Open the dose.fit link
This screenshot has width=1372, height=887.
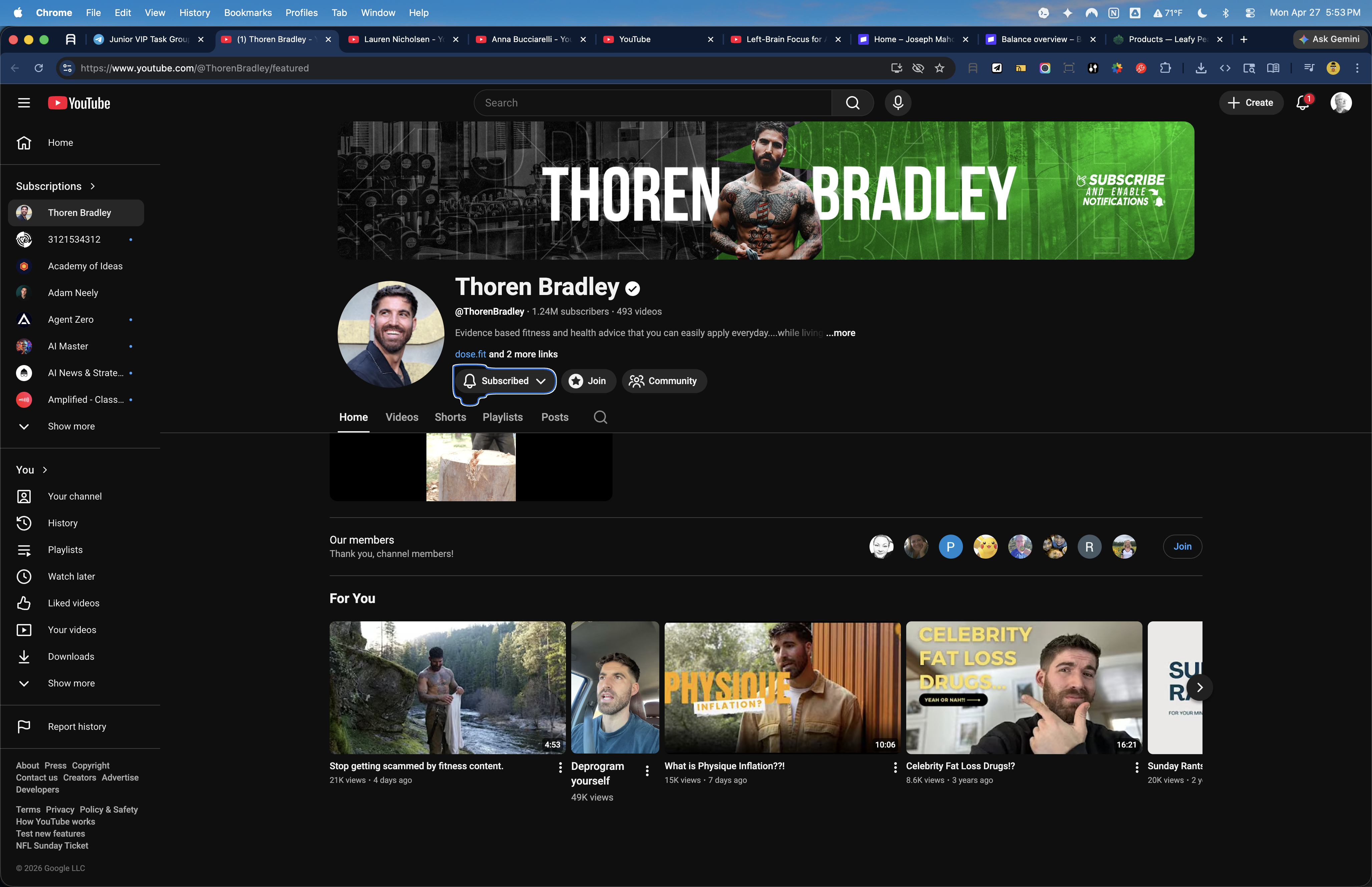[470, 354]
